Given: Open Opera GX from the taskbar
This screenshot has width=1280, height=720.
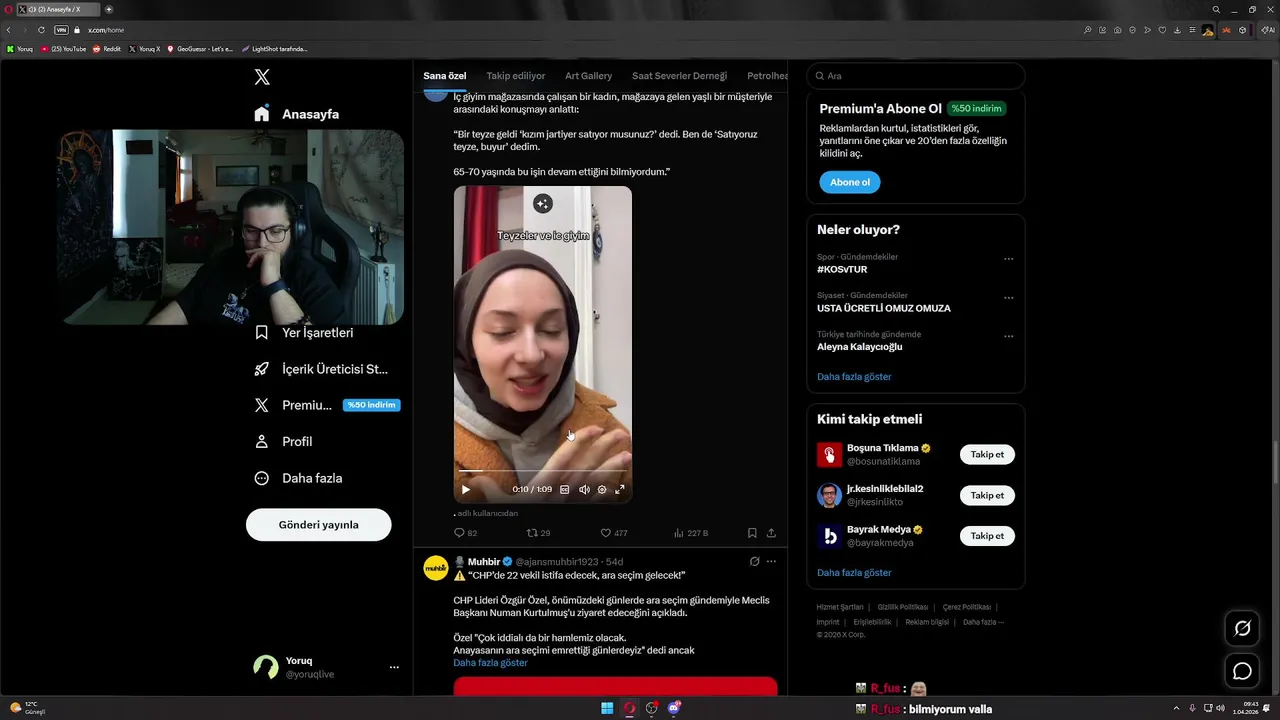Looking at the screenshot, I should pos(630,708).
